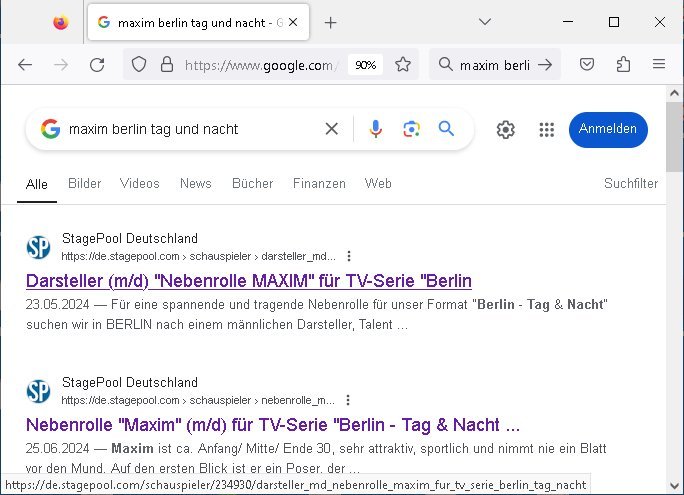
Task: Bookmark this page with the star icon
Action: pyautogui.click(x=403, y=65)
